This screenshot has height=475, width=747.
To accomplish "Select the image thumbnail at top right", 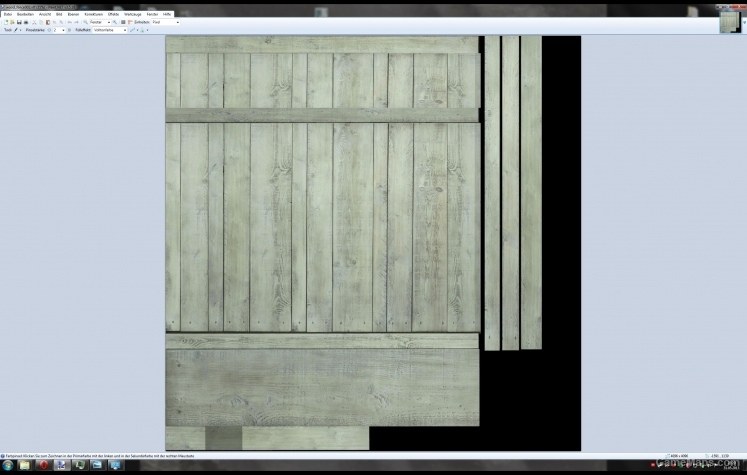I will click(x=729, y=22).
